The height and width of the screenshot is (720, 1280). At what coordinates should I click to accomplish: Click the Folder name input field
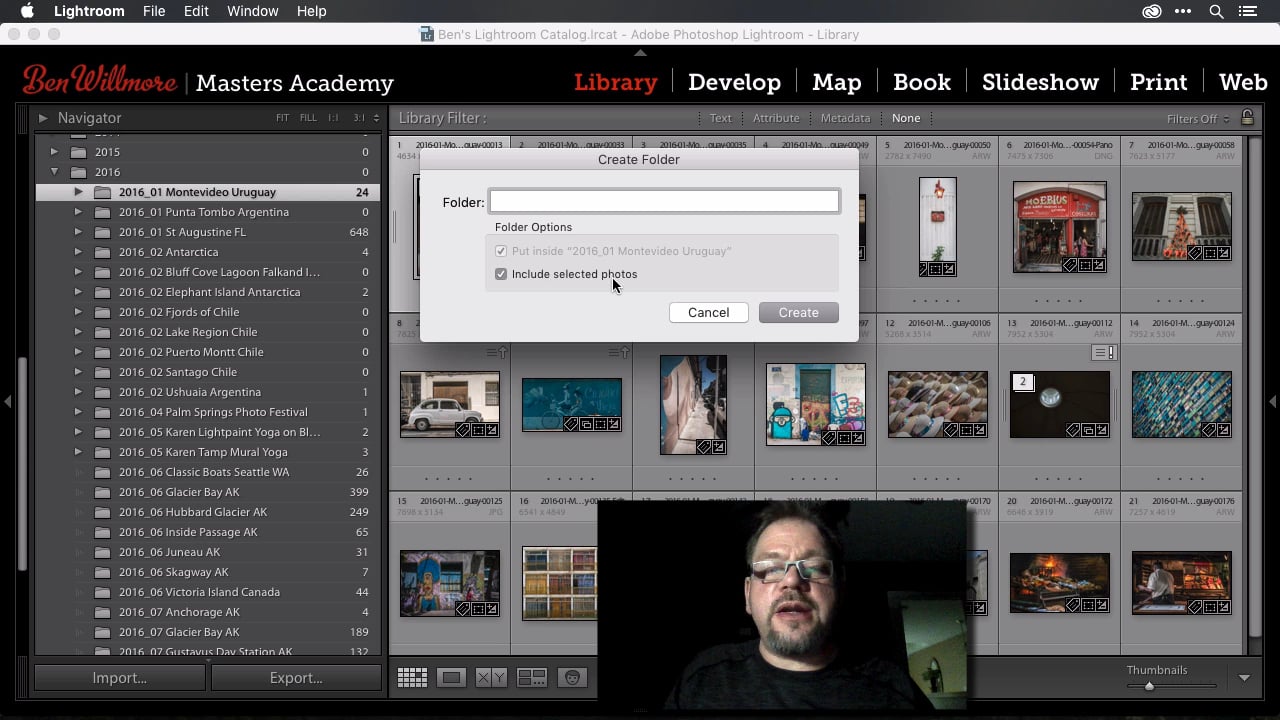click(x=664, y=202)
